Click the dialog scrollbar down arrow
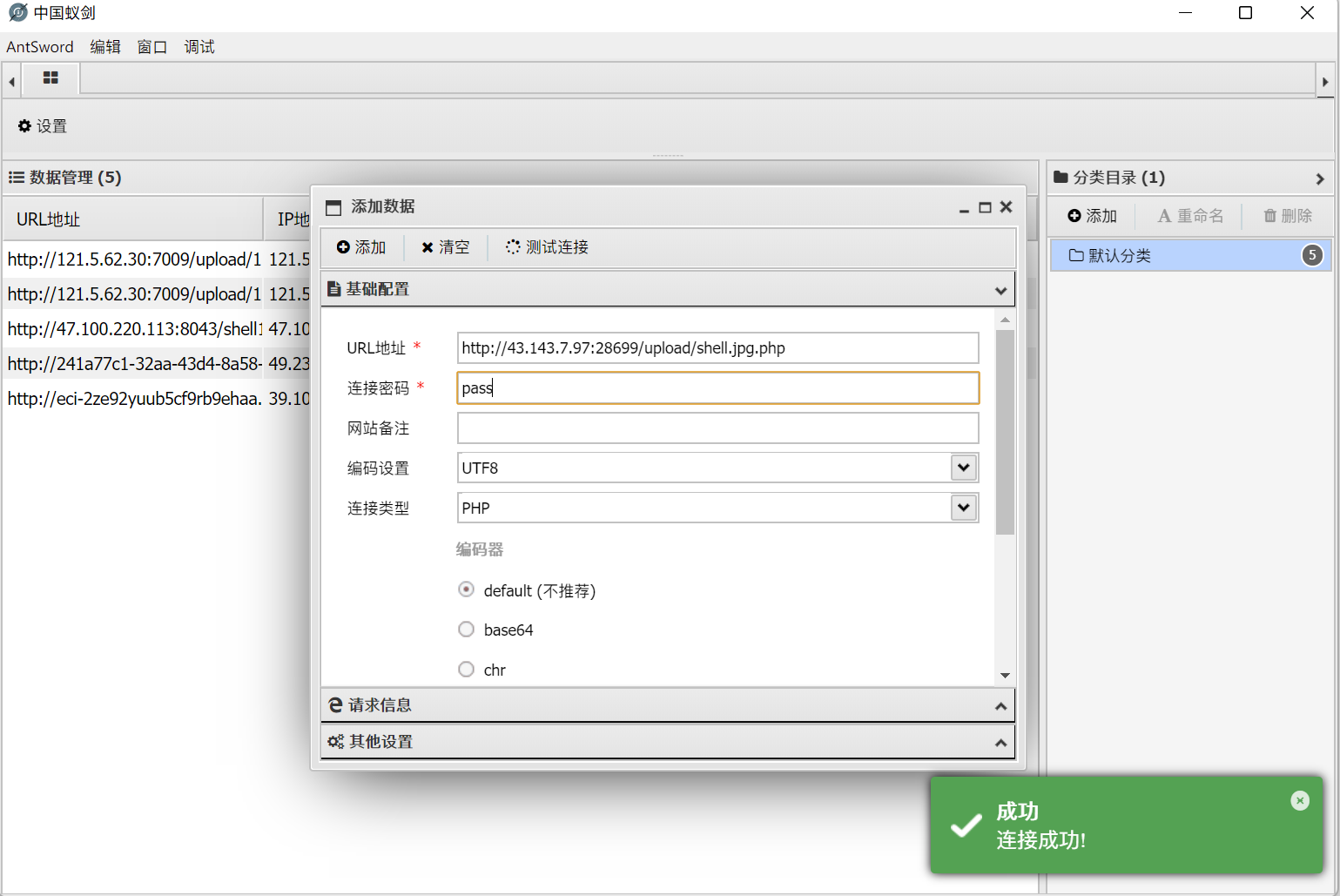This screenshot has height=896, width=1340. (1005, 676)
